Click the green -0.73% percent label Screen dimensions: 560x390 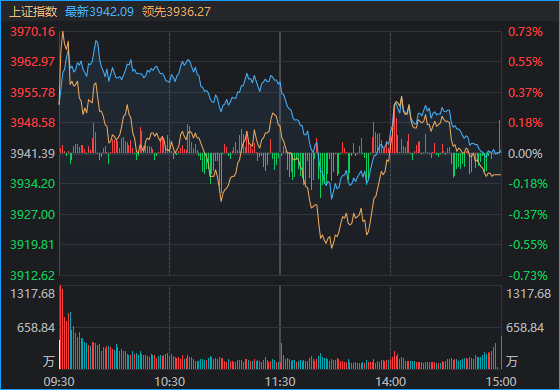click(x=528, y=276)
